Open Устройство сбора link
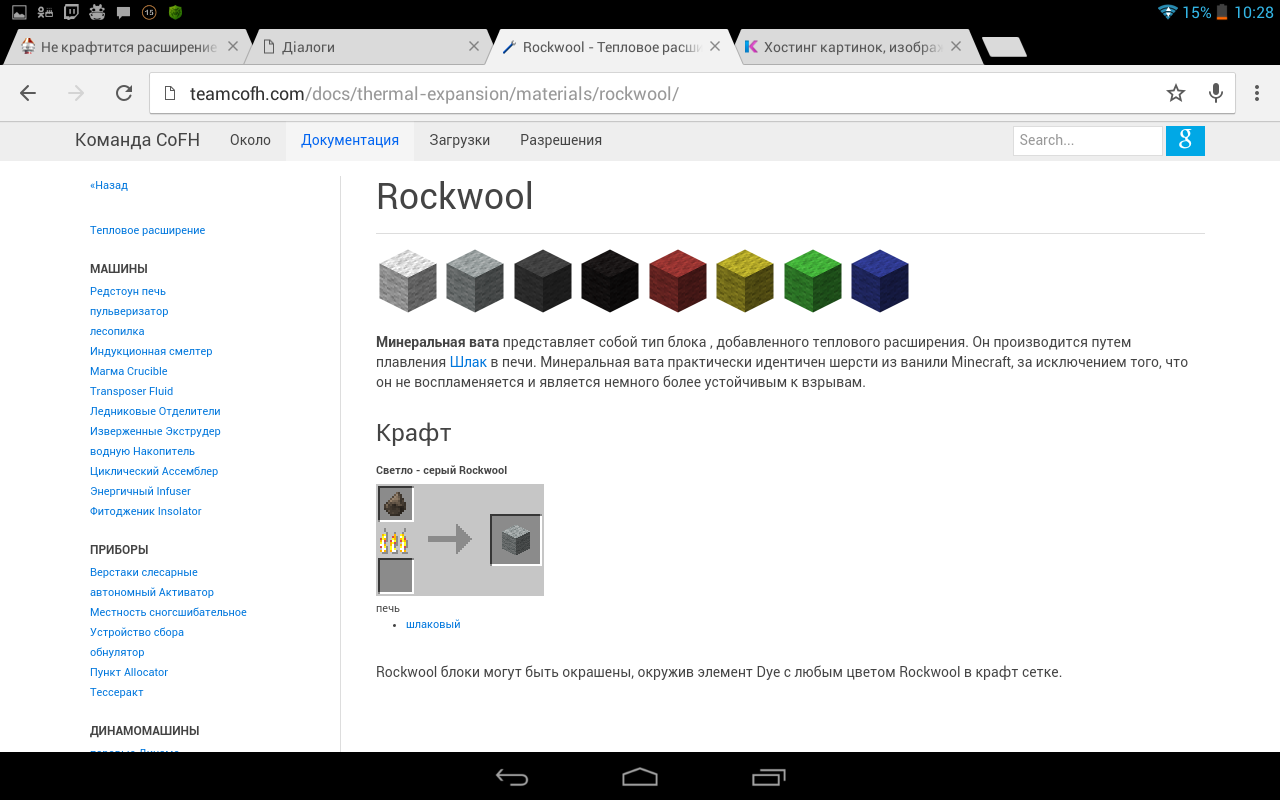 (137, 632)
